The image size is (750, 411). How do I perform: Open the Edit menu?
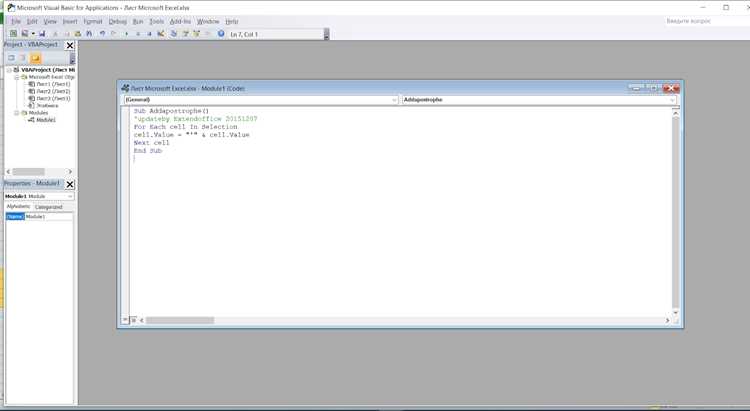(x=32, y=22)
